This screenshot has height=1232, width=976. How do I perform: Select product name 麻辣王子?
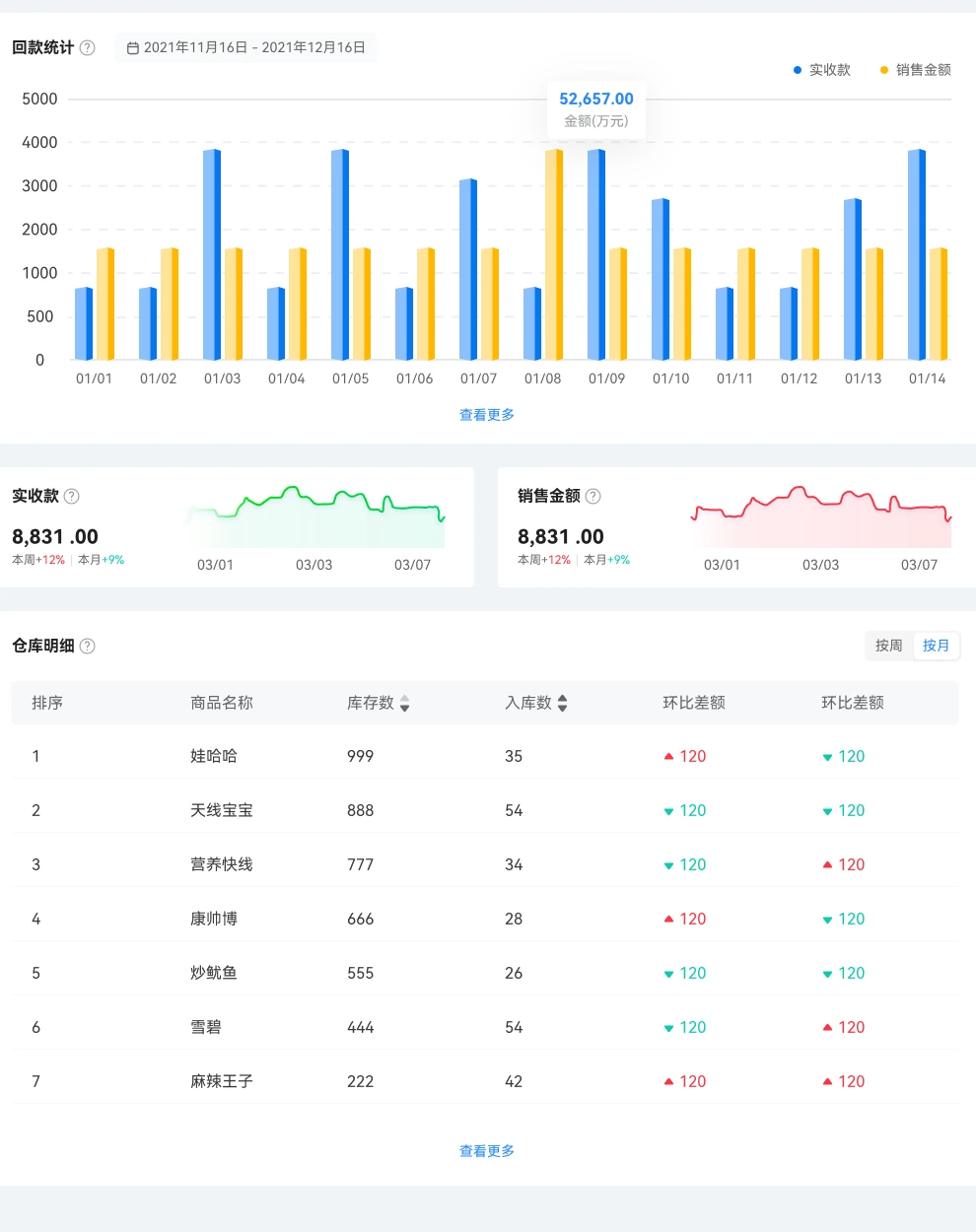[222, 1081]
